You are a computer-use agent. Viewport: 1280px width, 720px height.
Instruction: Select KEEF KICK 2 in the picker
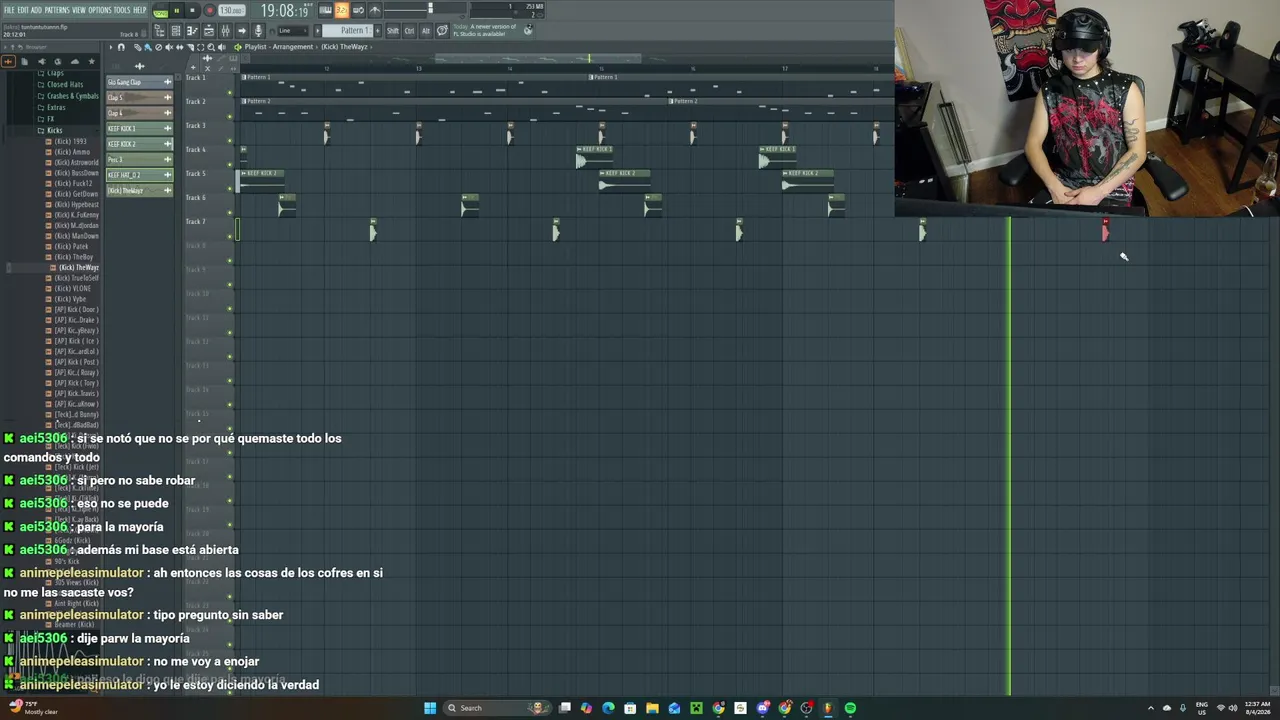pyautogui.click(x=139, y=144)
